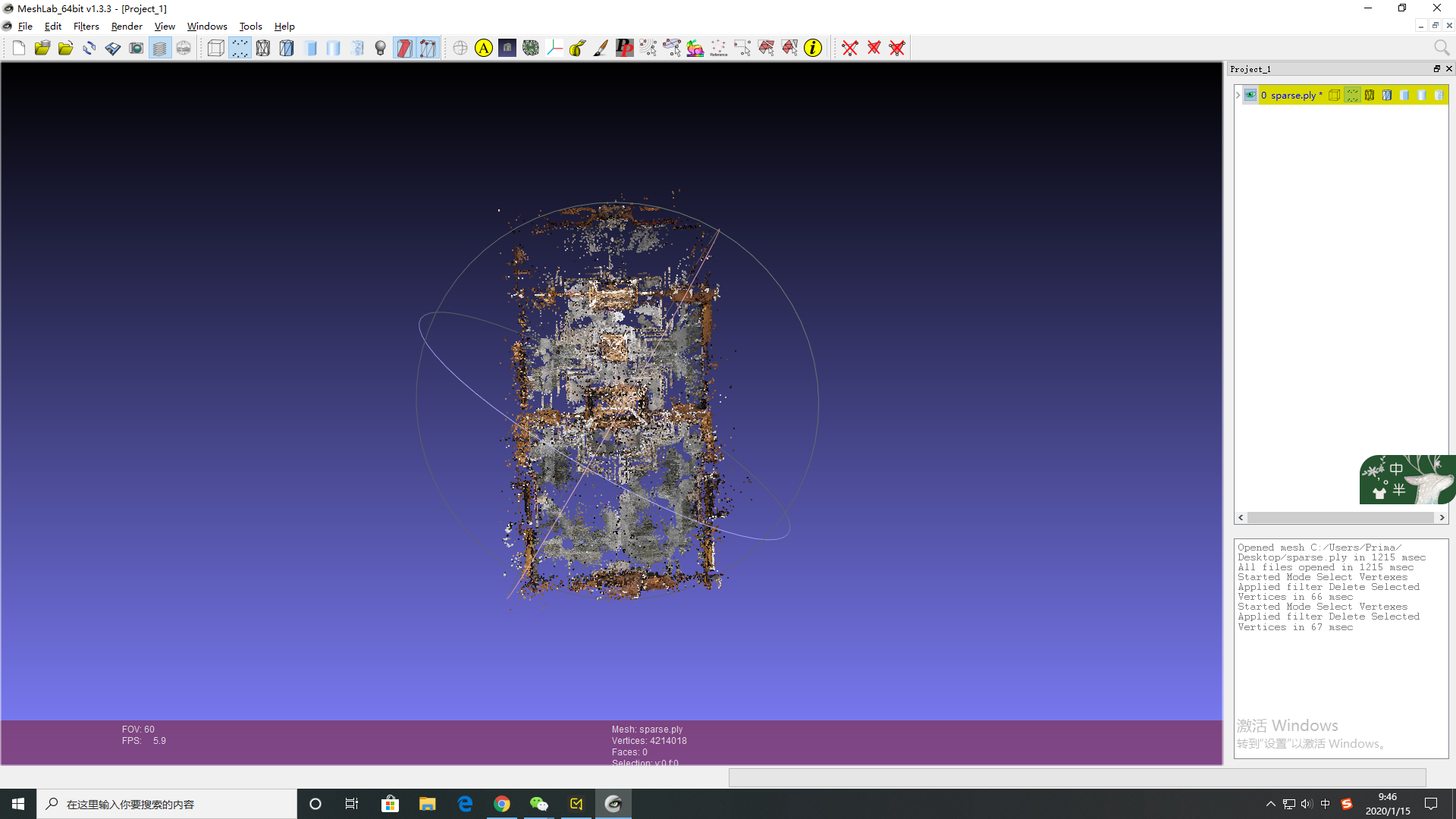
Task: Click scroll-right arrow in layer panel
Action: tap(1442, 518)
